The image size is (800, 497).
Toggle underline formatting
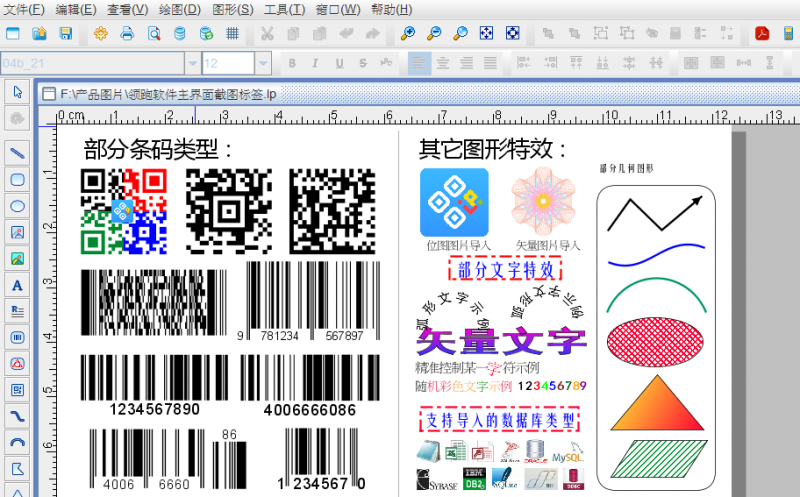click(x=339, y=63)
